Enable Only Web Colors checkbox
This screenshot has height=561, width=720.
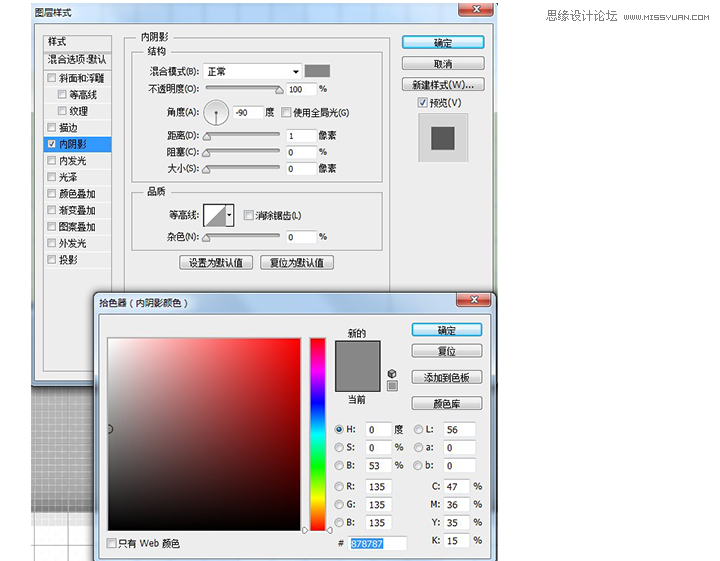112,543
